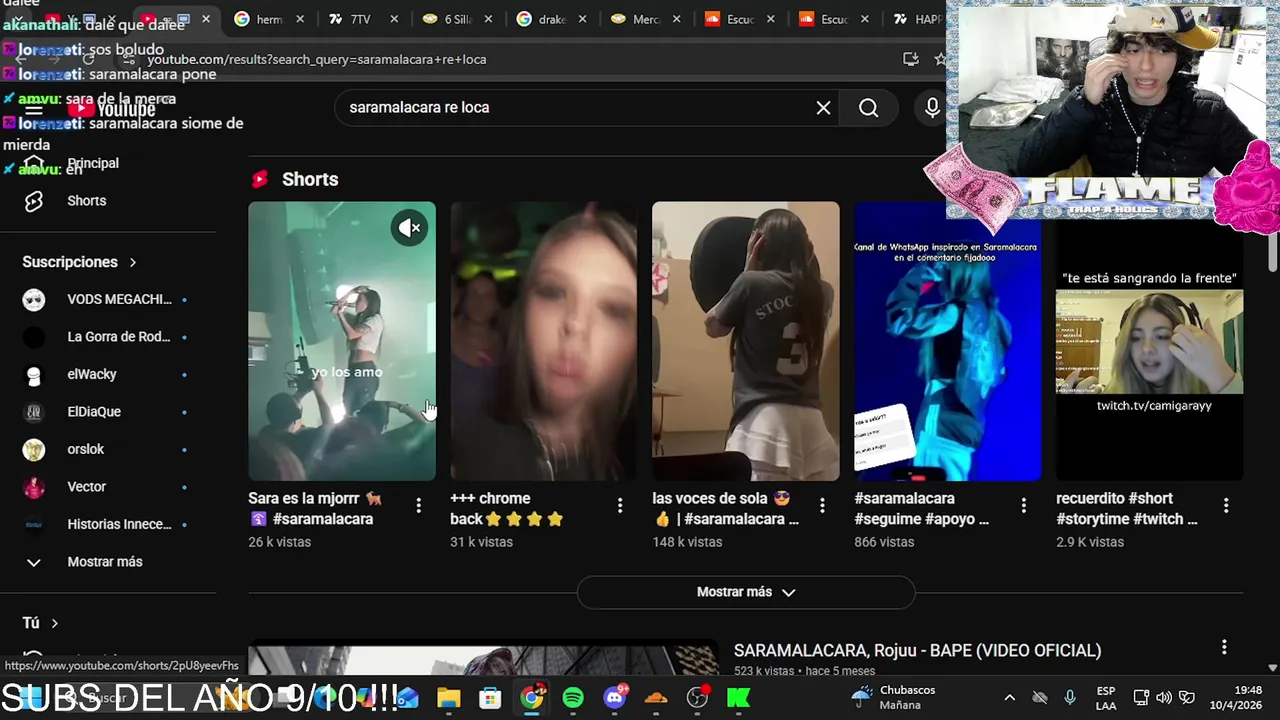Play the 'las voces de sola' short thumbnail

pyautogui.click(x=746, y=341)
